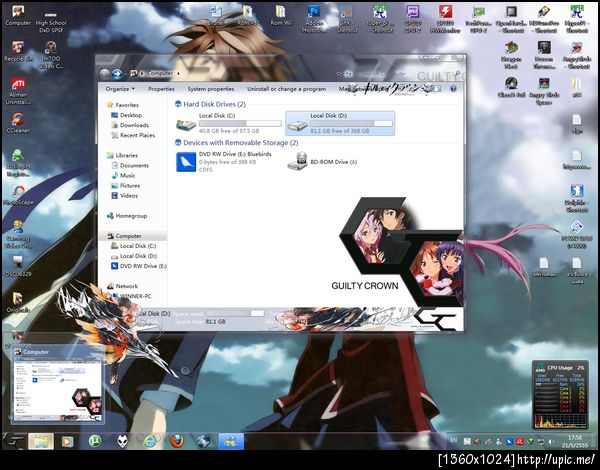600x470 pixels.
Task: Click Uninstall or change a program
Action: [x=287, y=89]
